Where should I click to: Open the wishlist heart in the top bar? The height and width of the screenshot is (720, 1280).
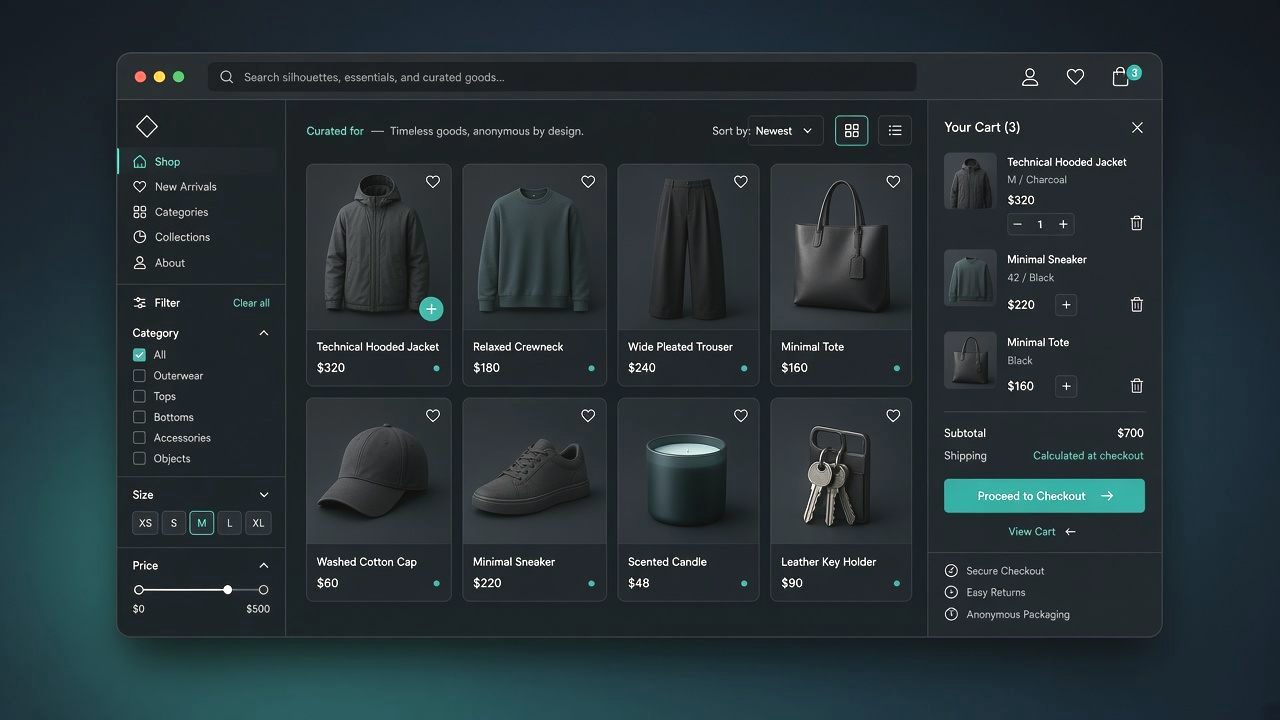pos(1075,77)
